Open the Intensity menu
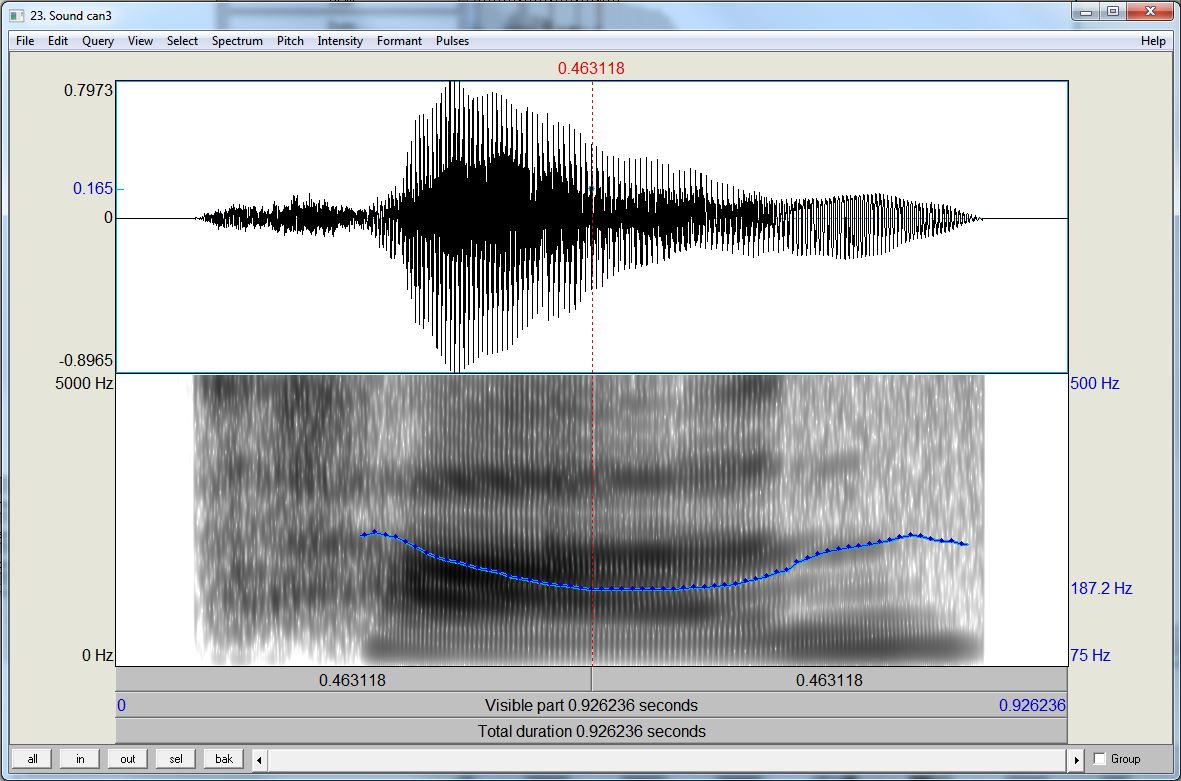The height and width of the screenshot is (781, 1181). click(340, 41)
